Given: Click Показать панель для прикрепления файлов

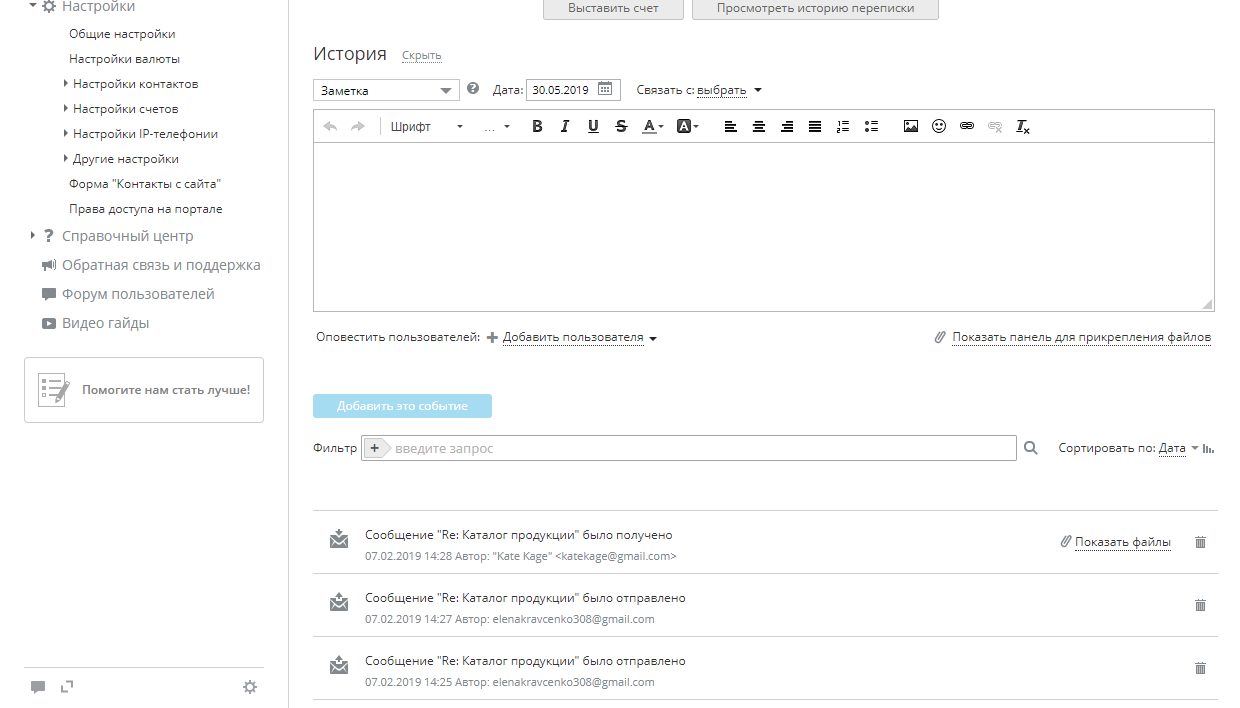Looking at the screenshot, I should point(1081,338).
